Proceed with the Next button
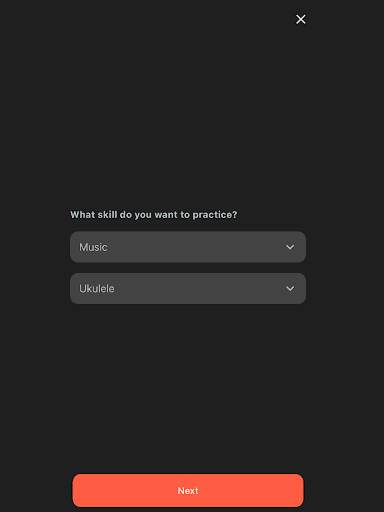 (x=188, y=490)
